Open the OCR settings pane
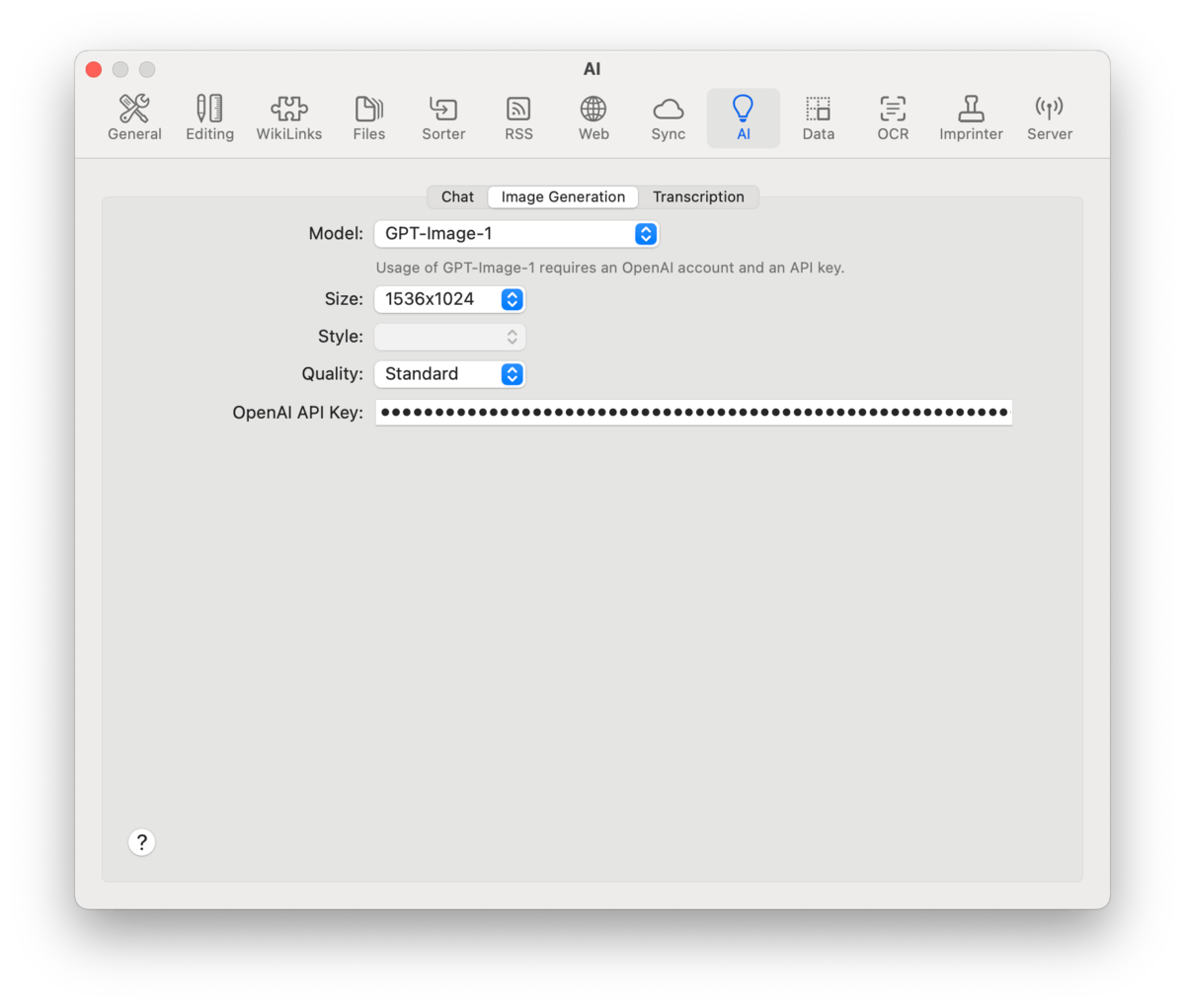 pos(893,117)
